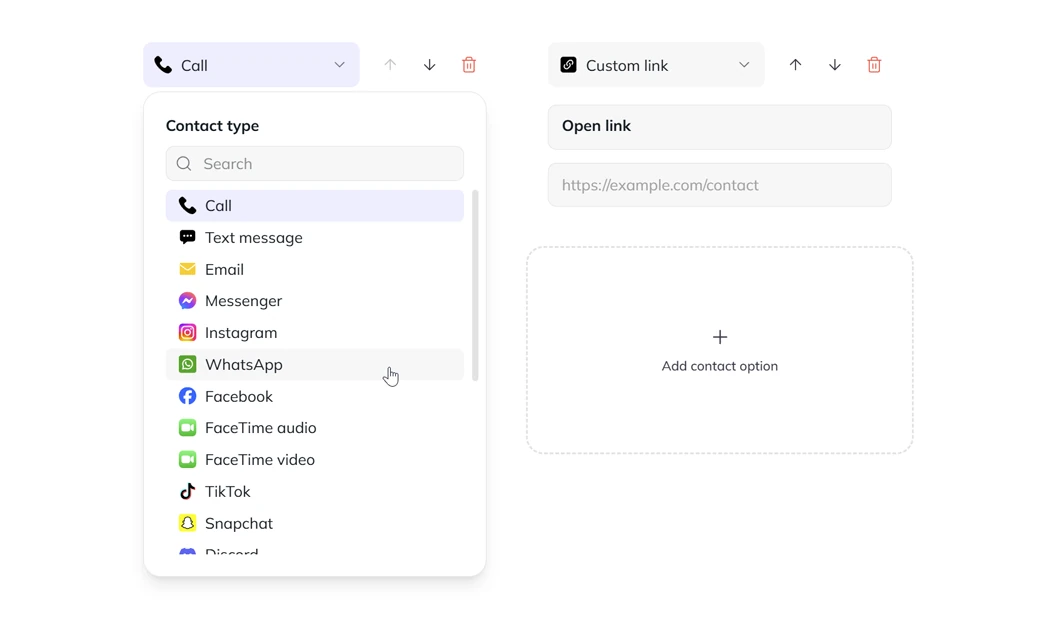Viewport: 1050px width, 630px height.
Task: Choose Instagram from the contact types
Action: (x=315, y=333)
